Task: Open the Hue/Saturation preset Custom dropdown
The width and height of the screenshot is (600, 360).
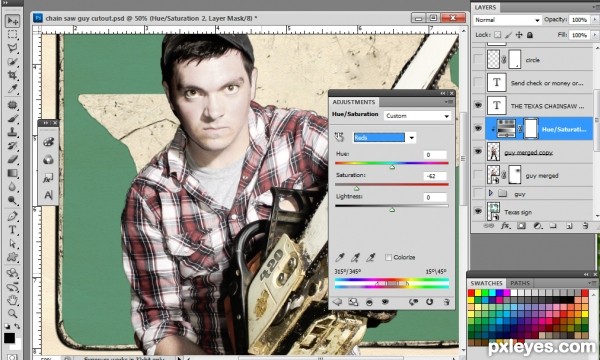Action: point(417,116)
